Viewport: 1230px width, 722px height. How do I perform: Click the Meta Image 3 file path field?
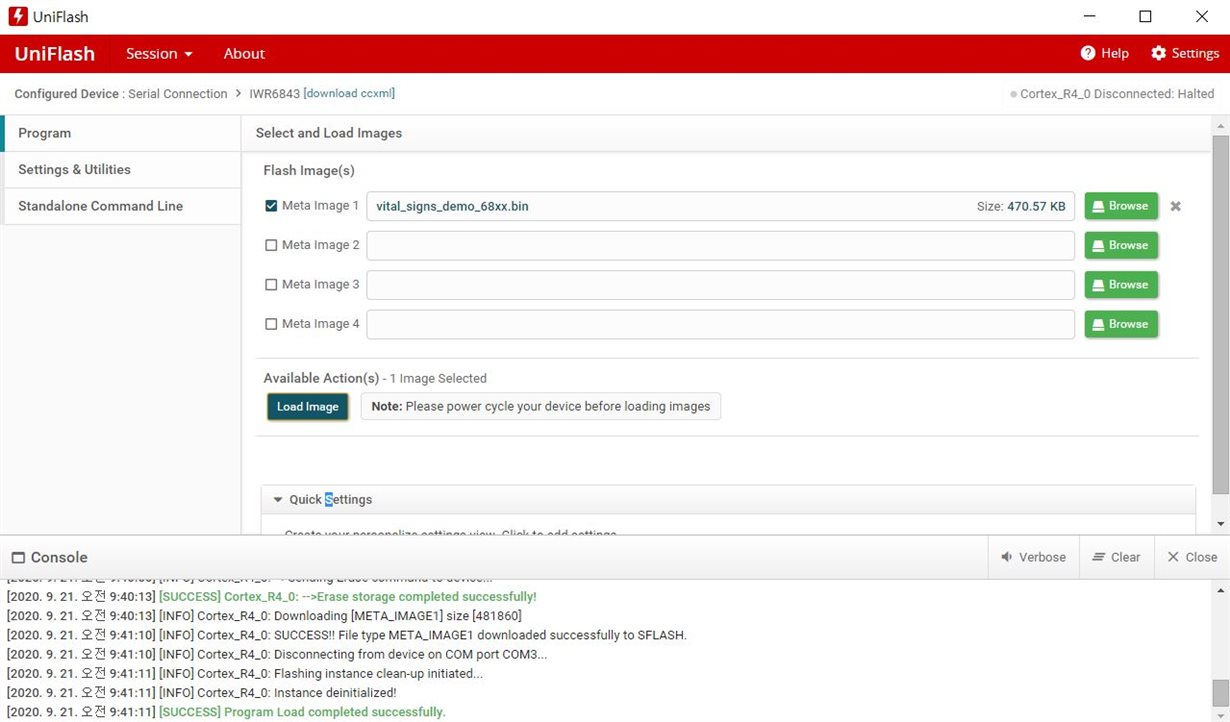(x=720, y=285)
